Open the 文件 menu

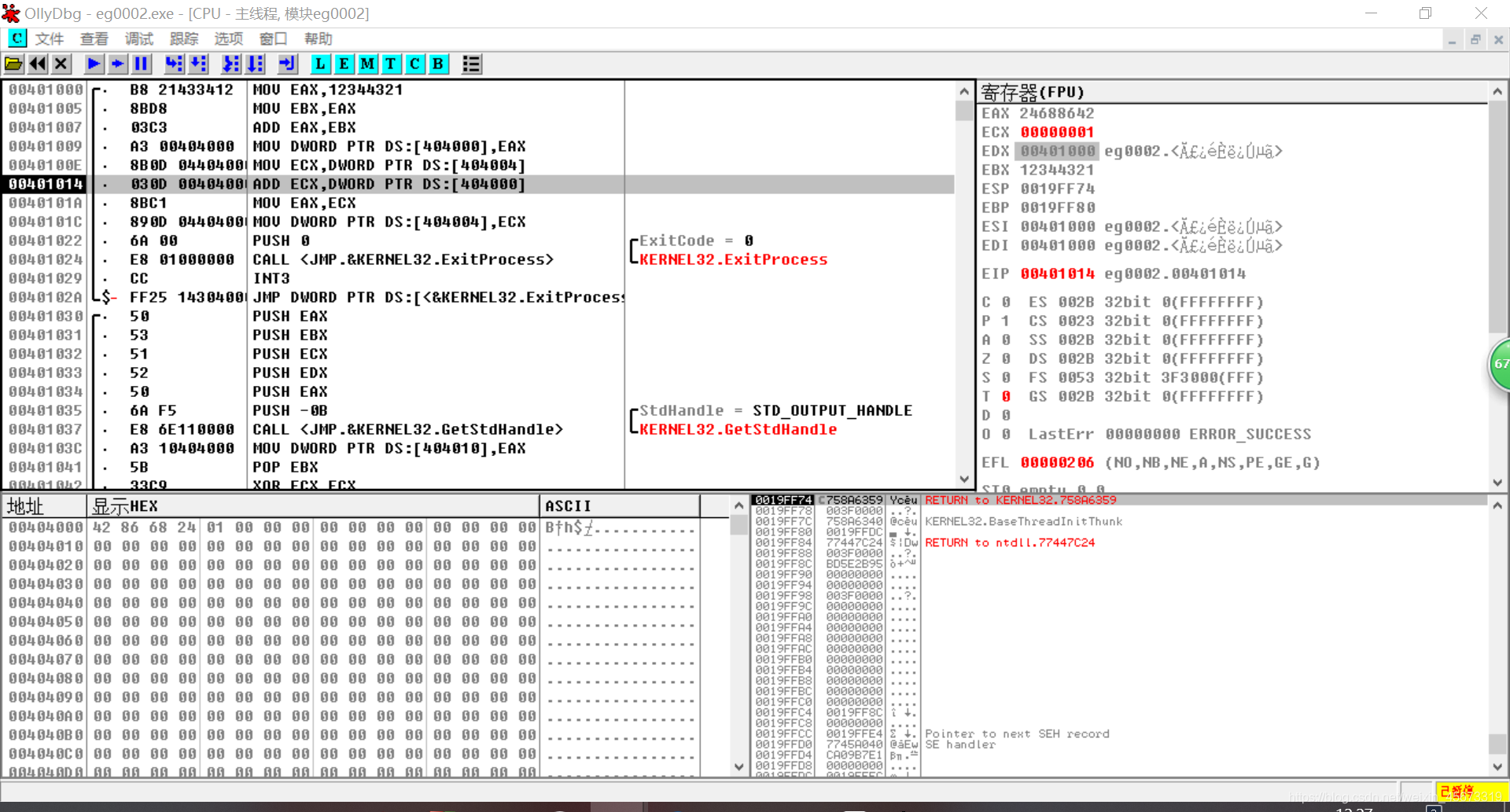click(50, 39)
